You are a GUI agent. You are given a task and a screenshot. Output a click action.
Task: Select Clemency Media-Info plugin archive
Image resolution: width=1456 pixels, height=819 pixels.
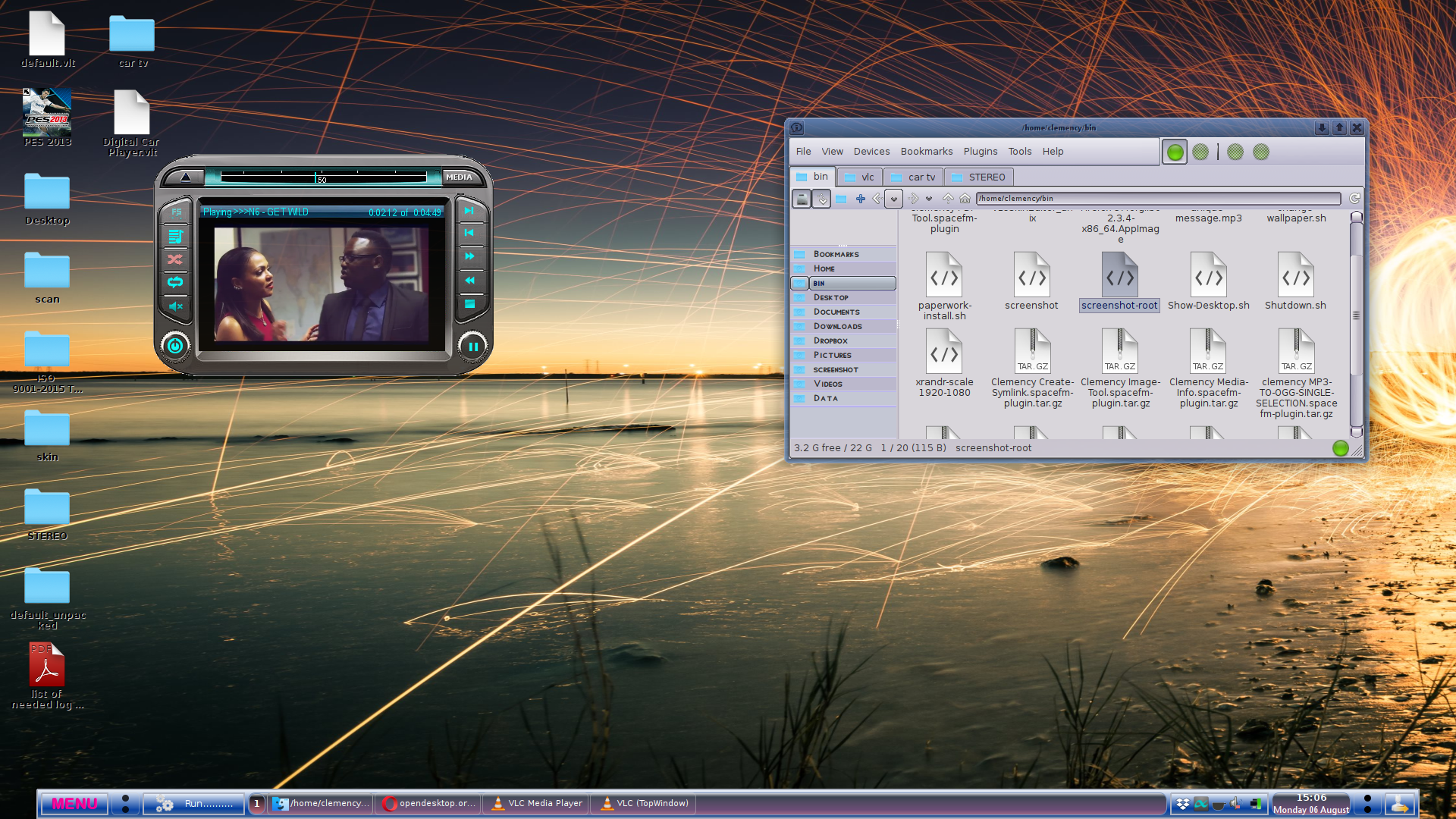[1208, 369]
